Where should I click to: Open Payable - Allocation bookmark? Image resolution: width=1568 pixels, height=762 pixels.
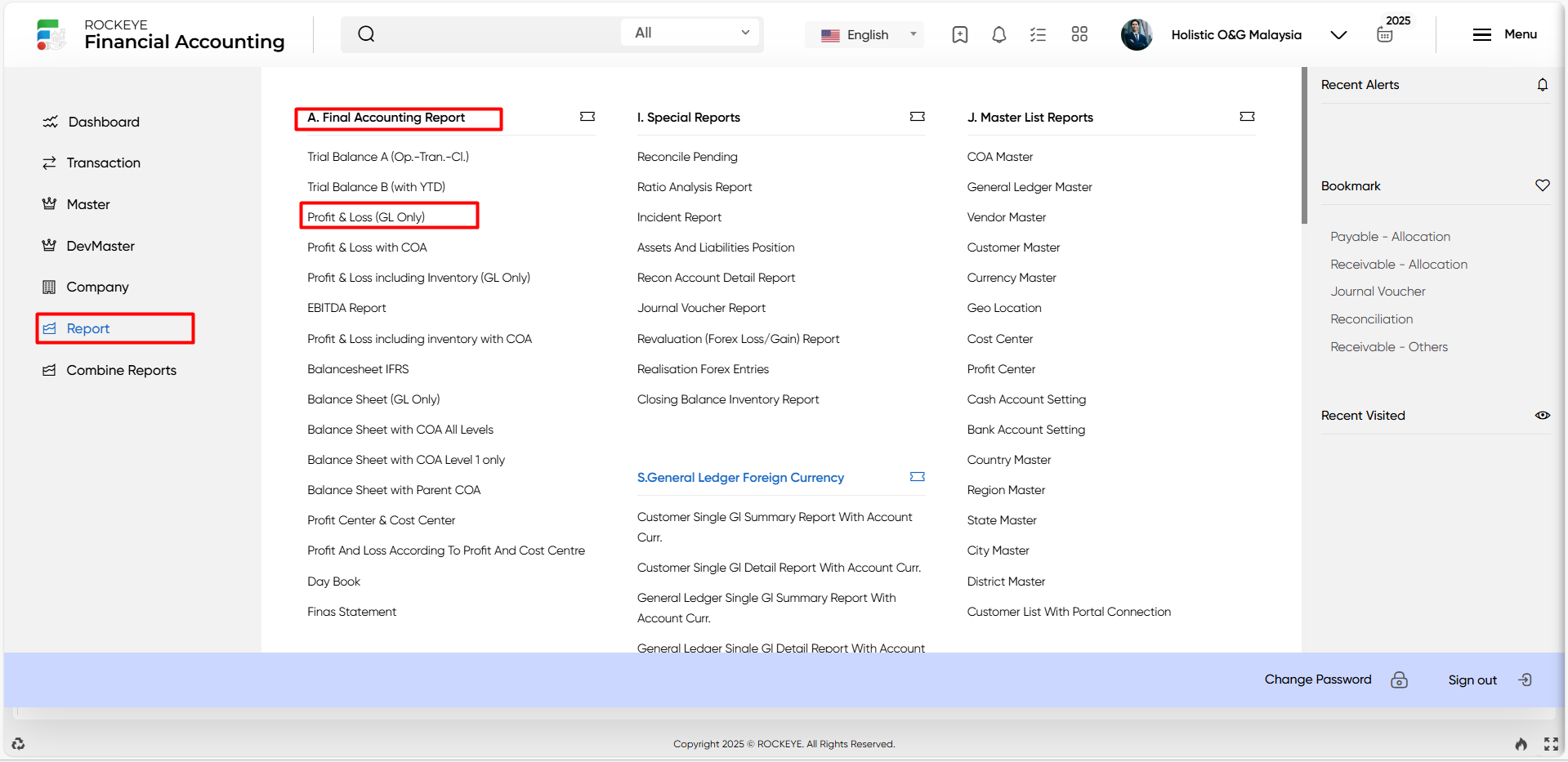pos(1390,237)
